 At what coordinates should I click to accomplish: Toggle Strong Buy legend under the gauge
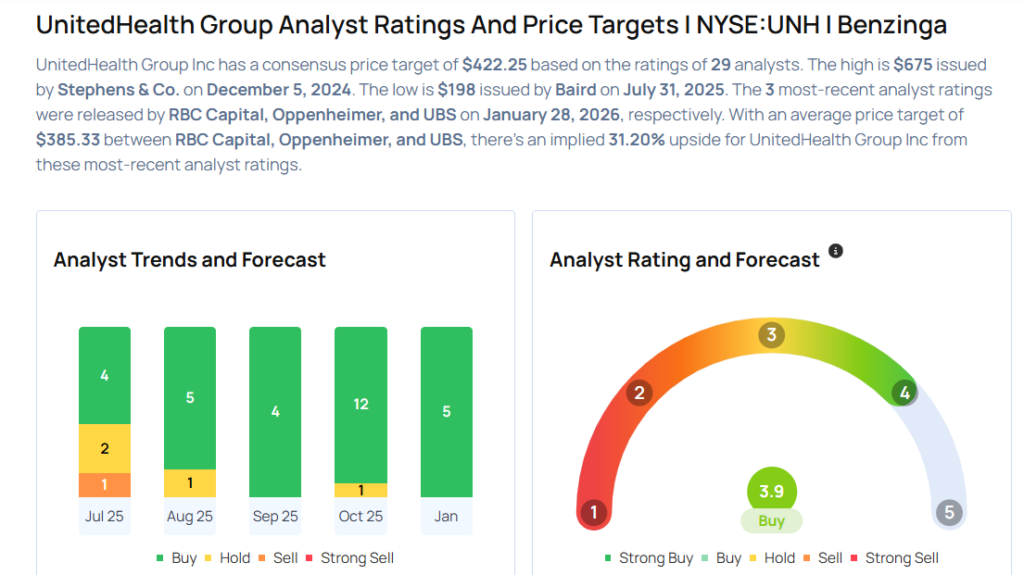pyautogui.click(x=648, y=558)
